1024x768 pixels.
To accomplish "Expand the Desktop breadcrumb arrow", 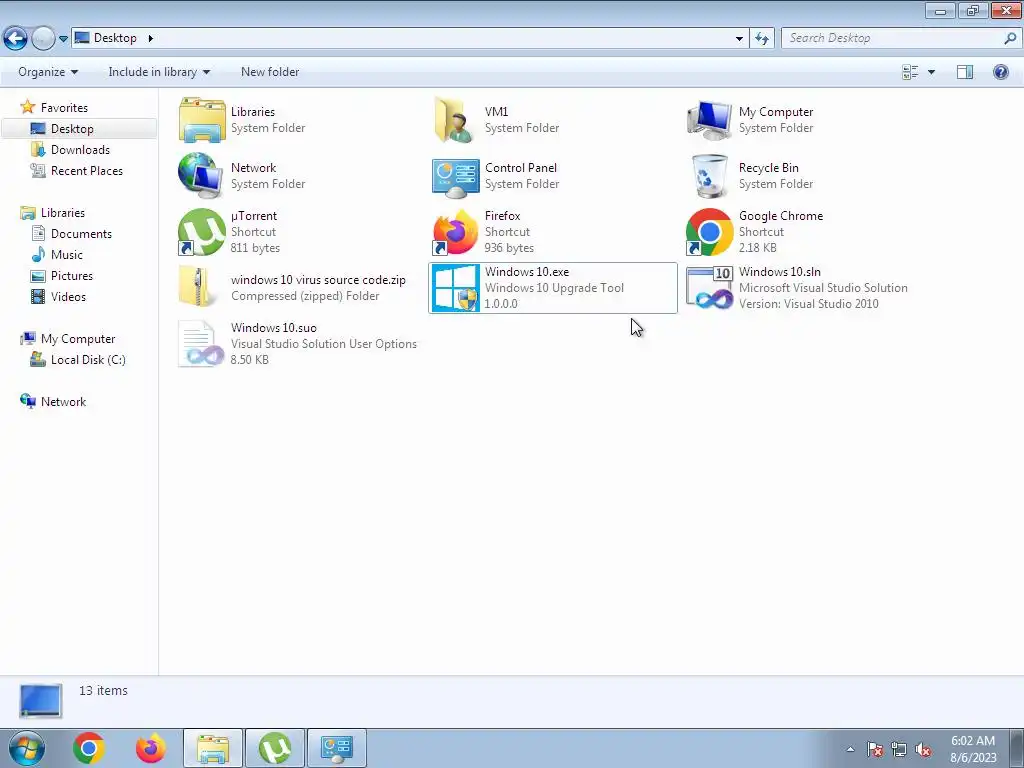I will coord(150,38).
